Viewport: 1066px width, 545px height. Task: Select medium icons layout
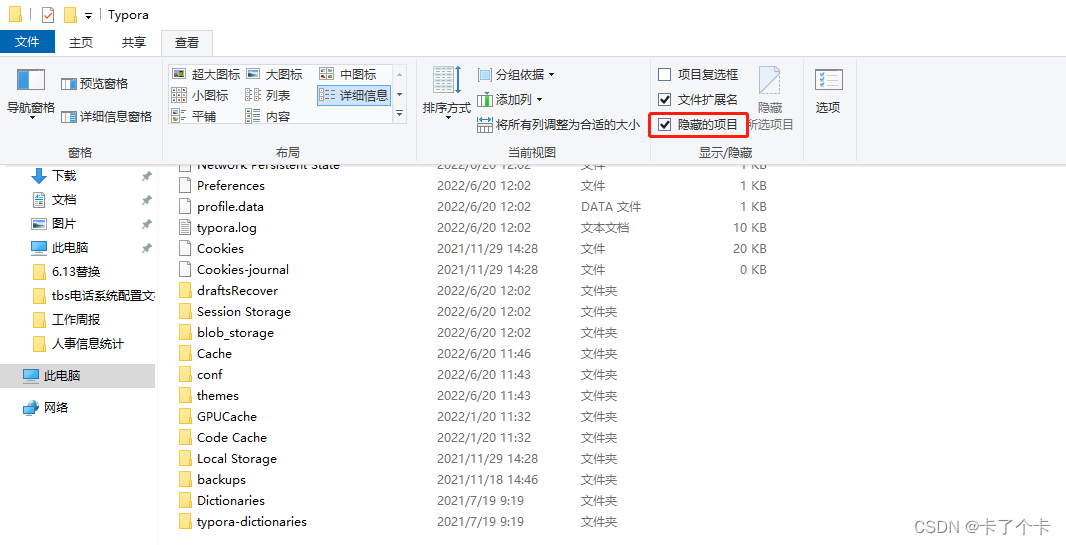coord(347,74)
